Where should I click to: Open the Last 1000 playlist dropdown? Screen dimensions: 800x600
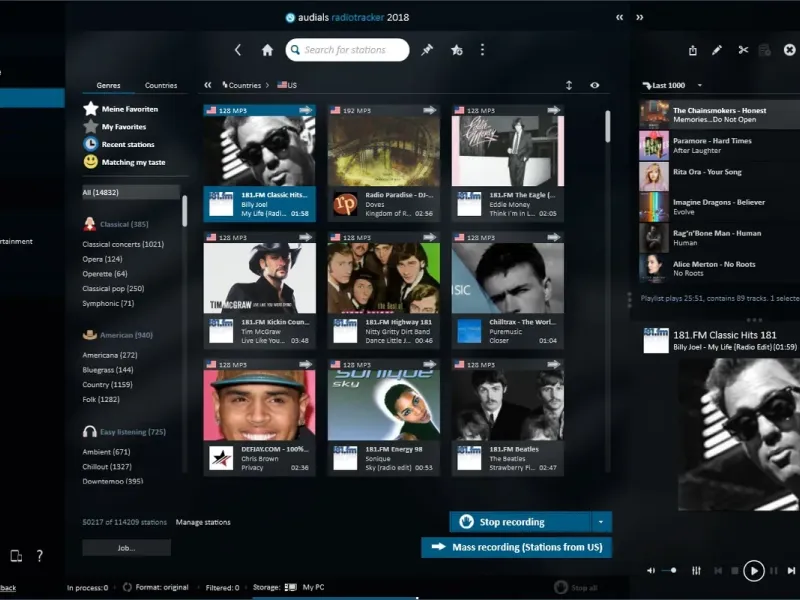tap(699, 85)
